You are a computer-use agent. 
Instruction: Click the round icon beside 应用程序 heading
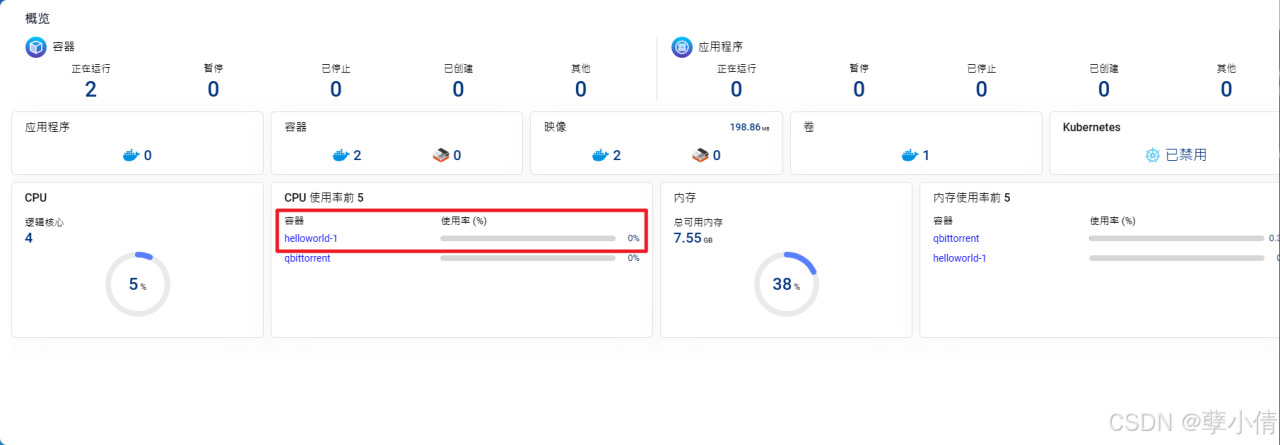pyautogui.click(x=682, y=46)
